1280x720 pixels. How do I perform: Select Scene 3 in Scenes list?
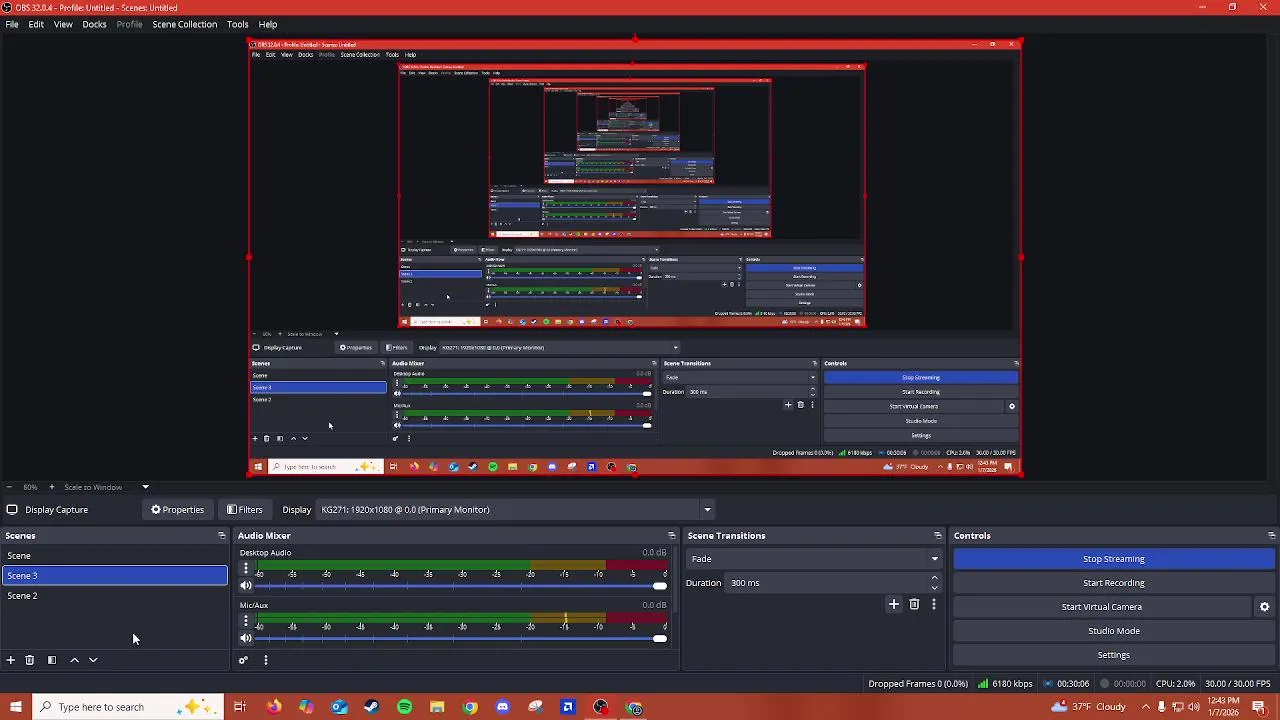115,576
